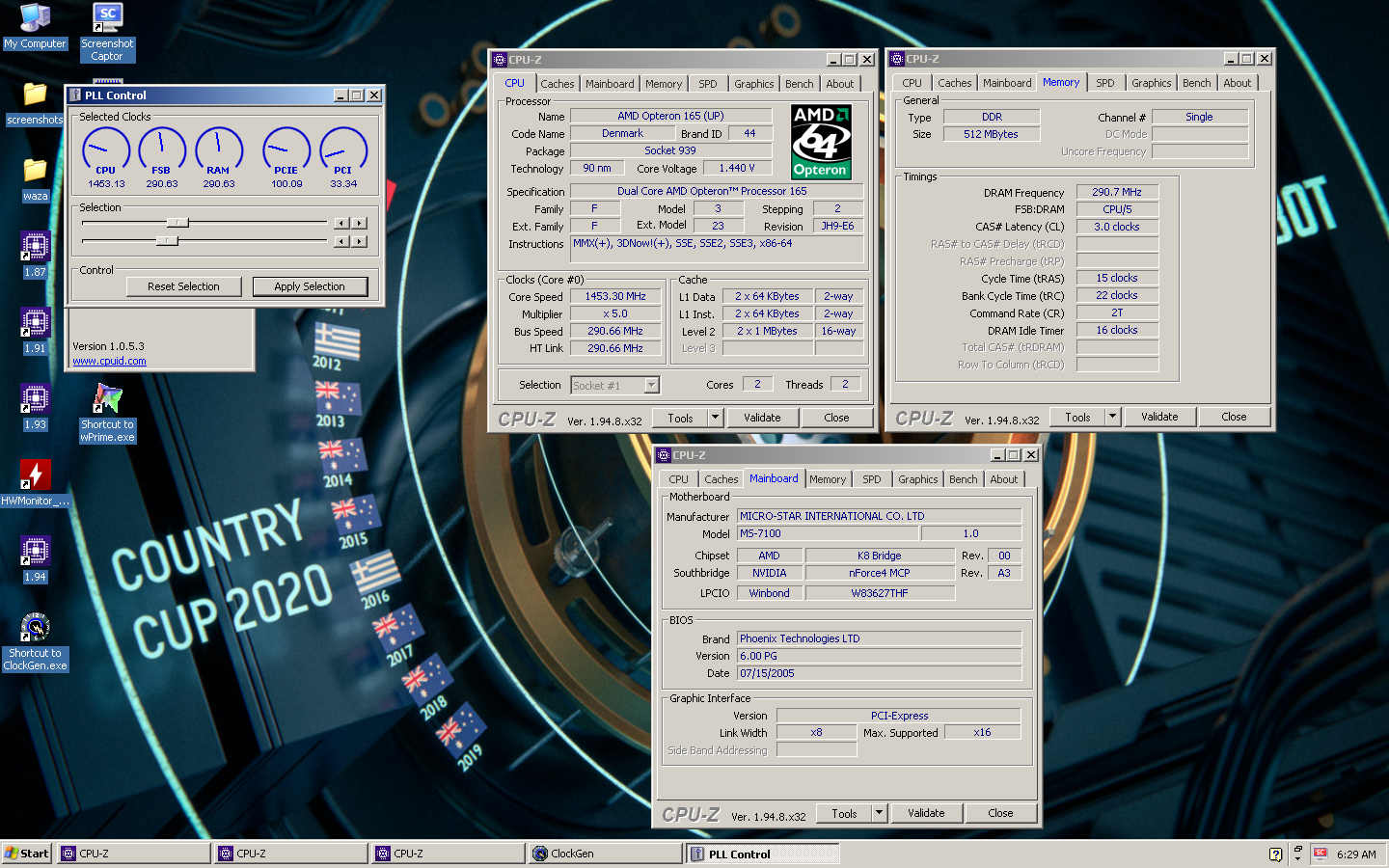Launch CPU-Z 1.94 desktop shortcut
The image size is (1389, 868).
click(35, 560)
